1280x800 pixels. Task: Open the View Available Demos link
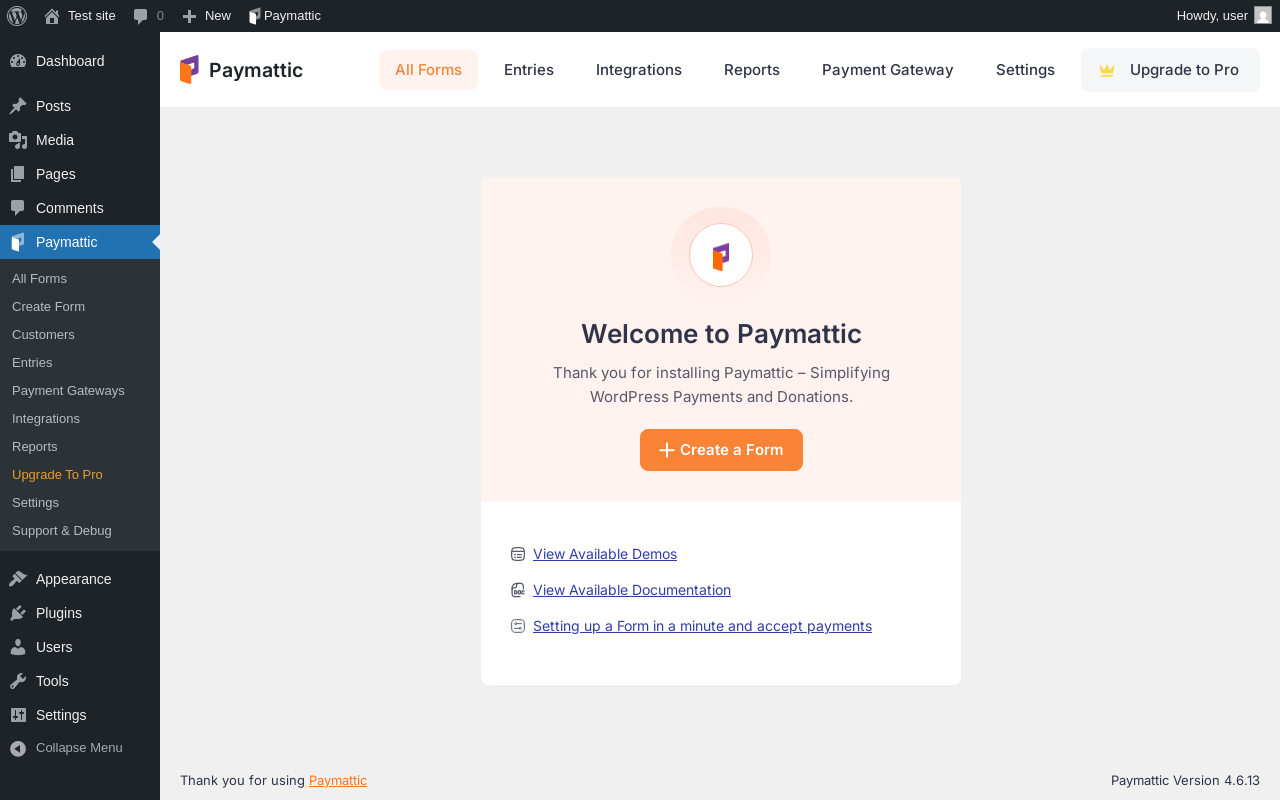605,554
